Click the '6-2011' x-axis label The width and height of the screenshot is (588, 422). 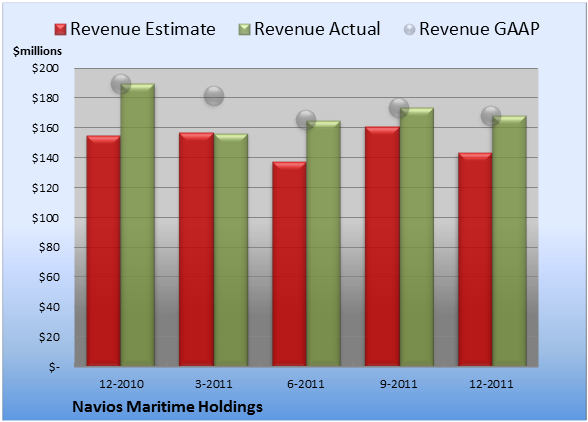(306, 384)
